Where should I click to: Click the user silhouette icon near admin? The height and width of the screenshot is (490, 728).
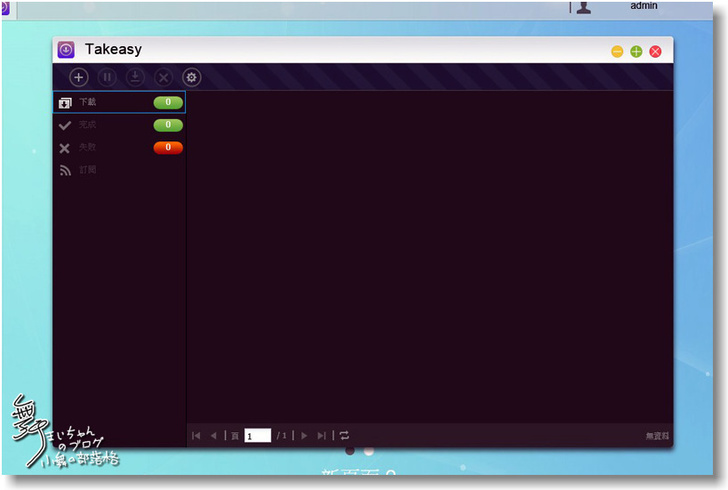click(x=584, y=7)
